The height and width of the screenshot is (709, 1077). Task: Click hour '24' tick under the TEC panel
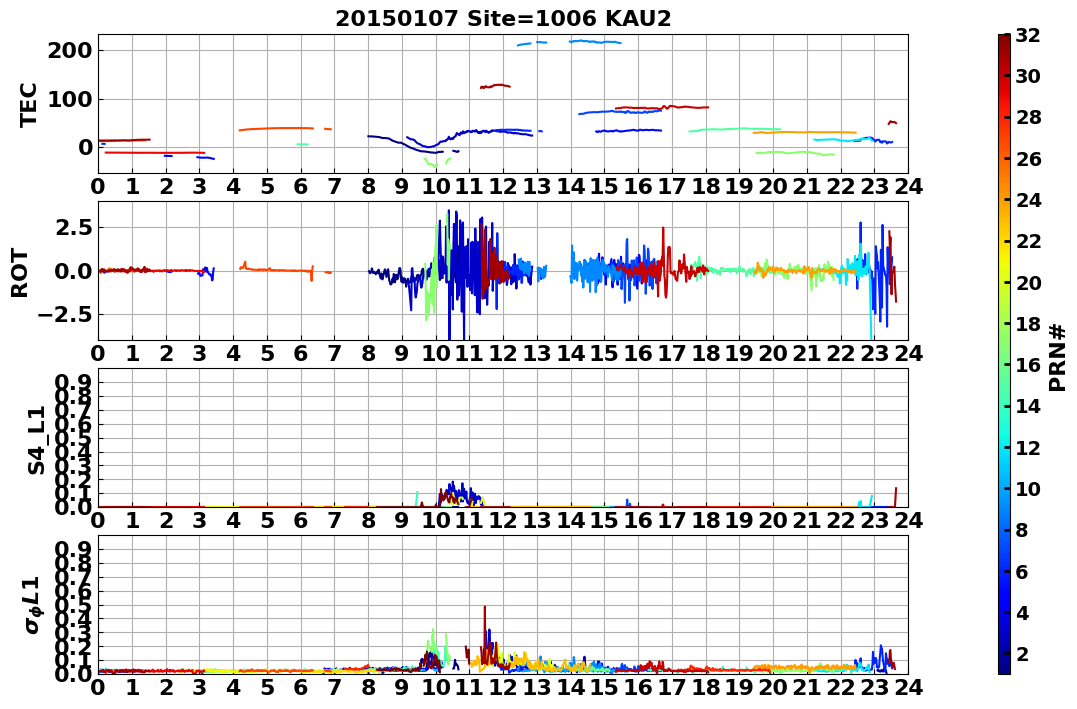coord(908,186)
